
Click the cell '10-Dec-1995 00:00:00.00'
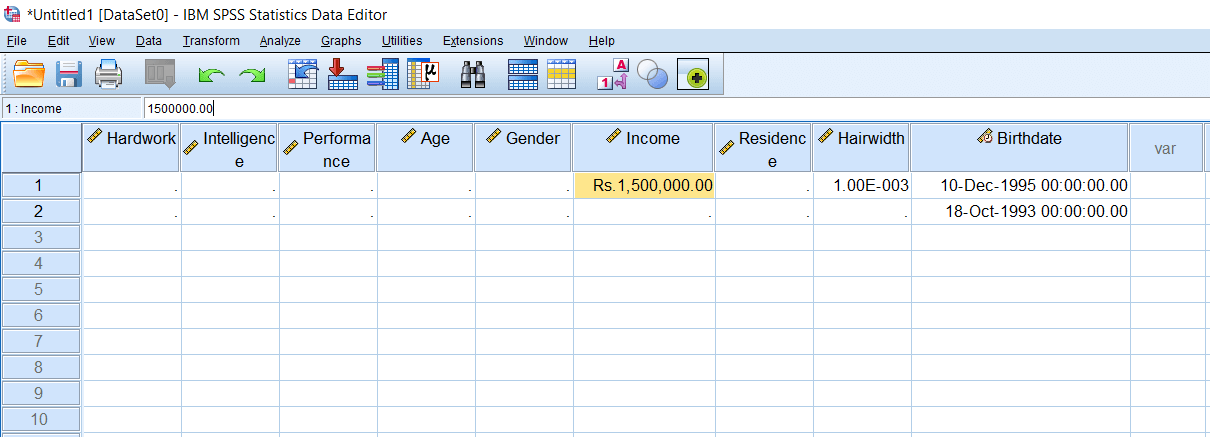click(1021, 185)
